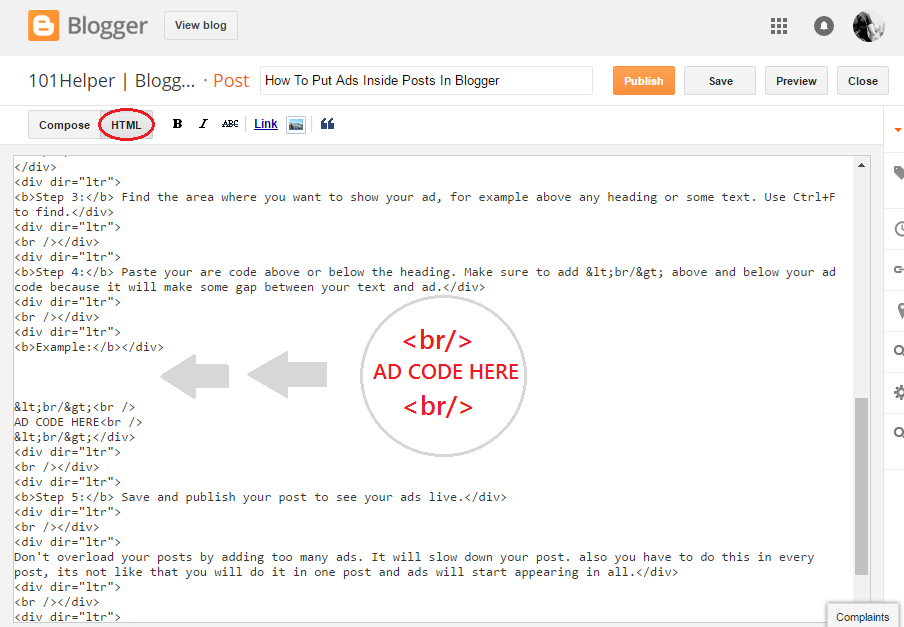The height and width of the screenshot is (627, 904).
Task: Open Schedule settings via the clock icon
Action: click(x=898, y=229)
